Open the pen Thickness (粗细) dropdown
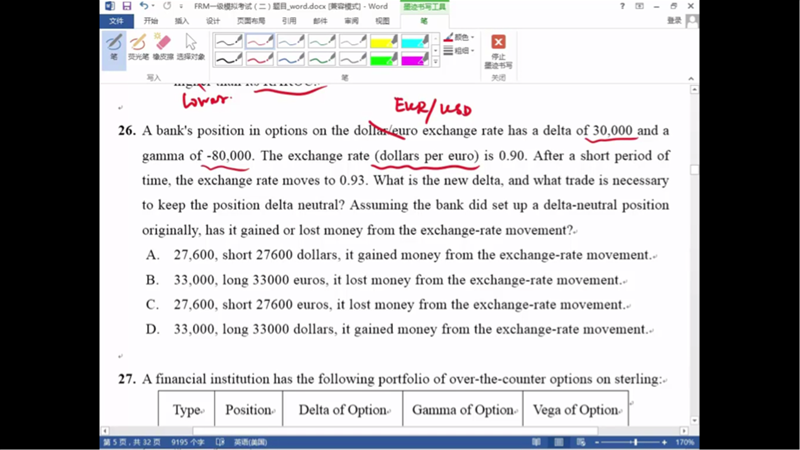The height and width of the screenshot is (450, 800). pyautogui.click(x=462, y=49)
